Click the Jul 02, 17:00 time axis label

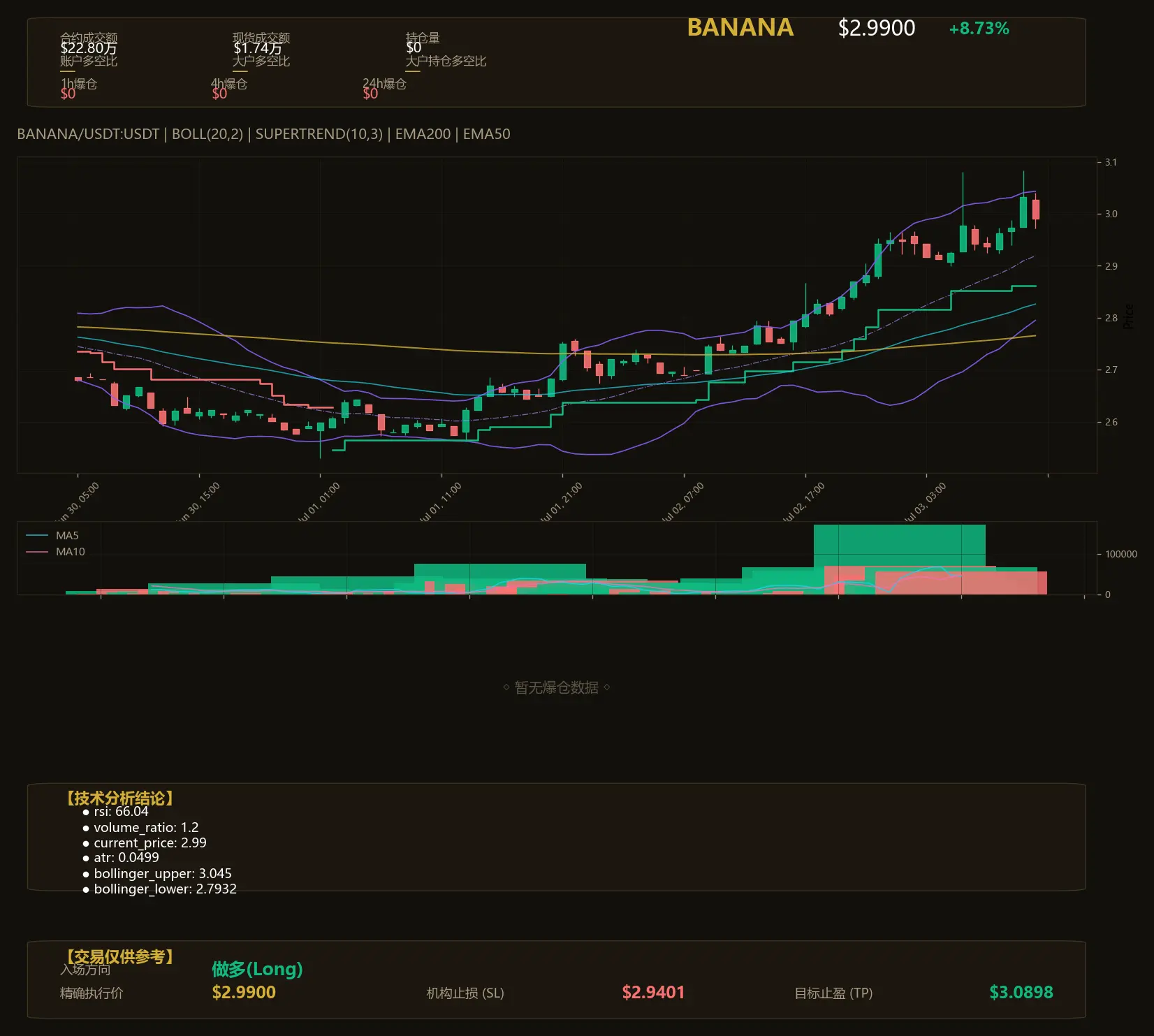click(x=805, y=502)
